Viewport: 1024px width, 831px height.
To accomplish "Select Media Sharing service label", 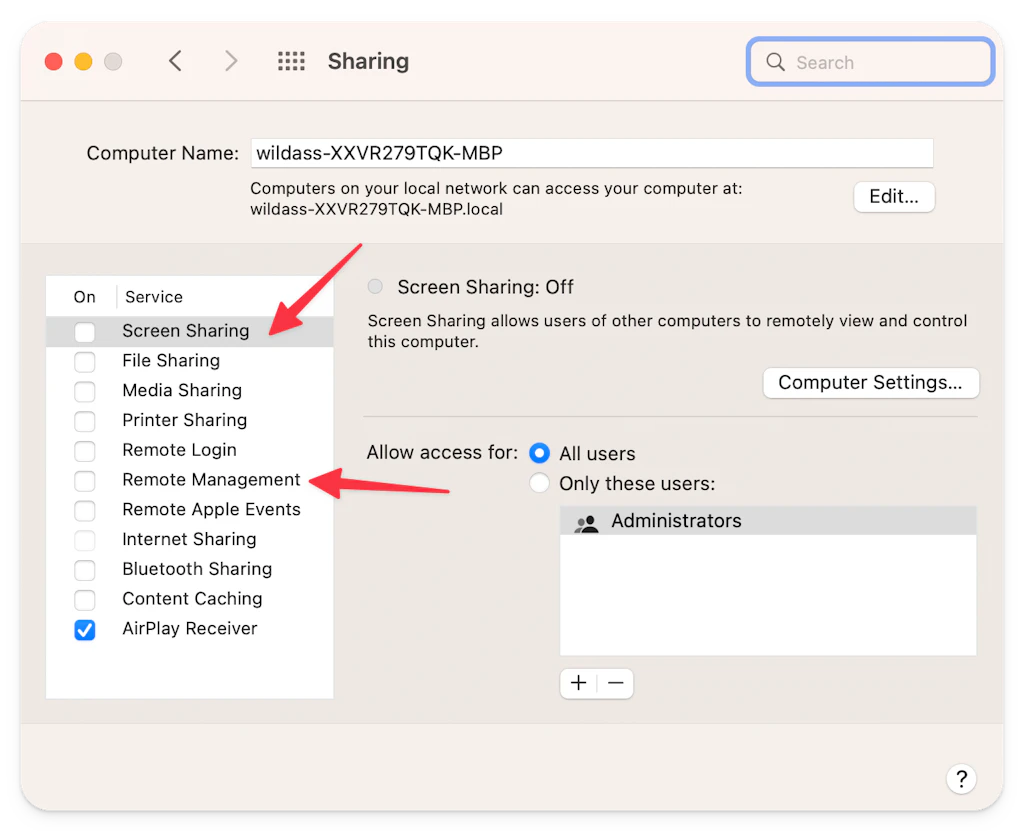I will tap(182, 390).
